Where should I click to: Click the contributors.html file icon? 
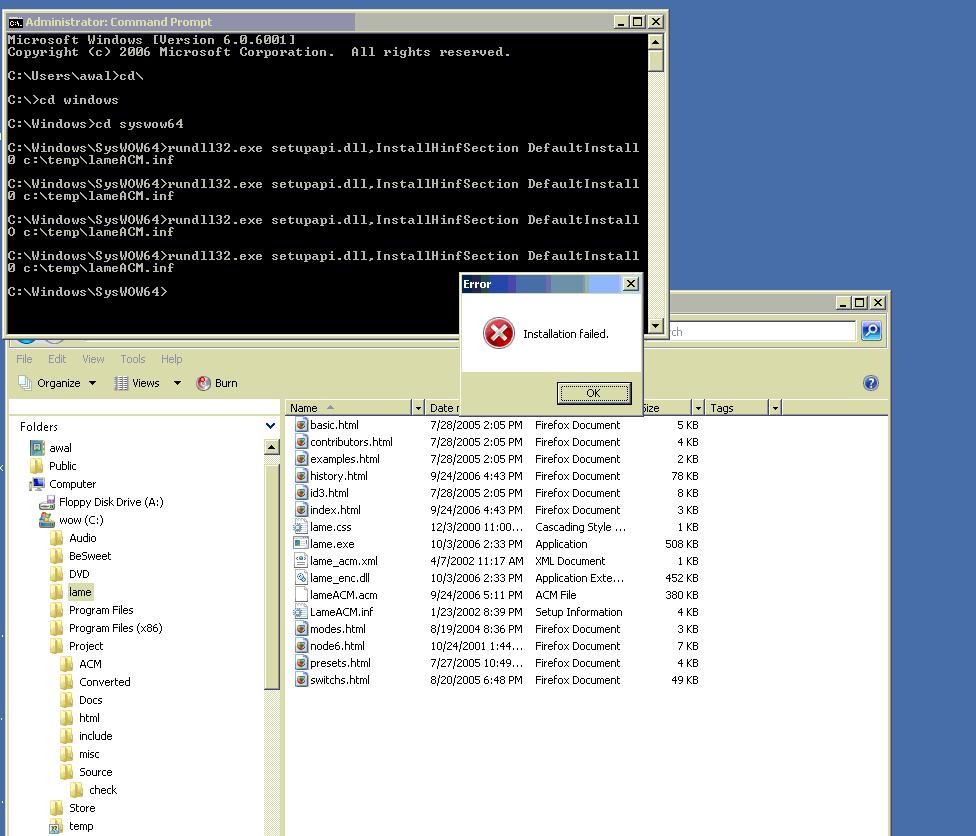(301, 442)
